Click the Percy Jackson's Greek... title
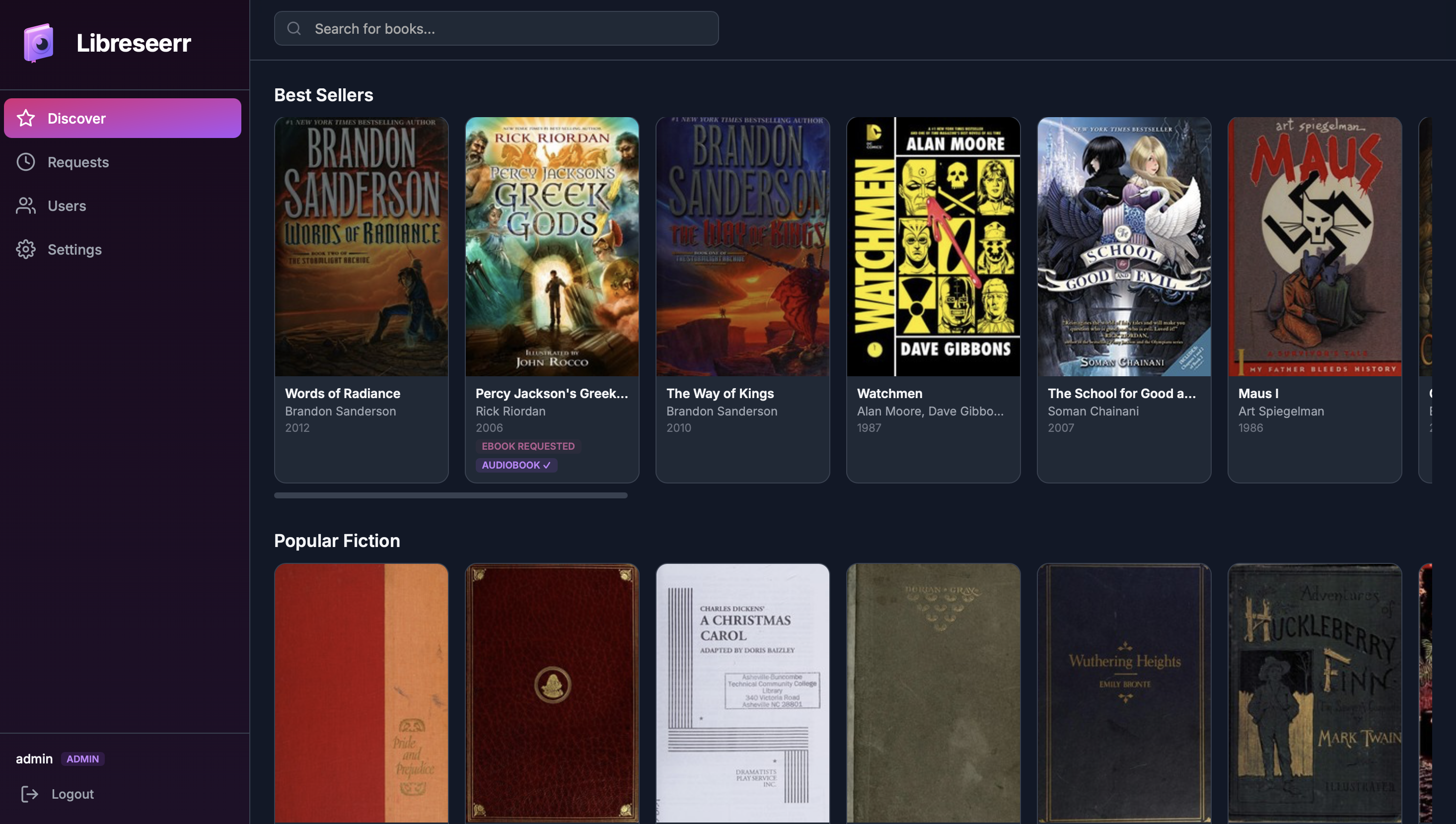The image size is (1456, 824). [552, 393]
